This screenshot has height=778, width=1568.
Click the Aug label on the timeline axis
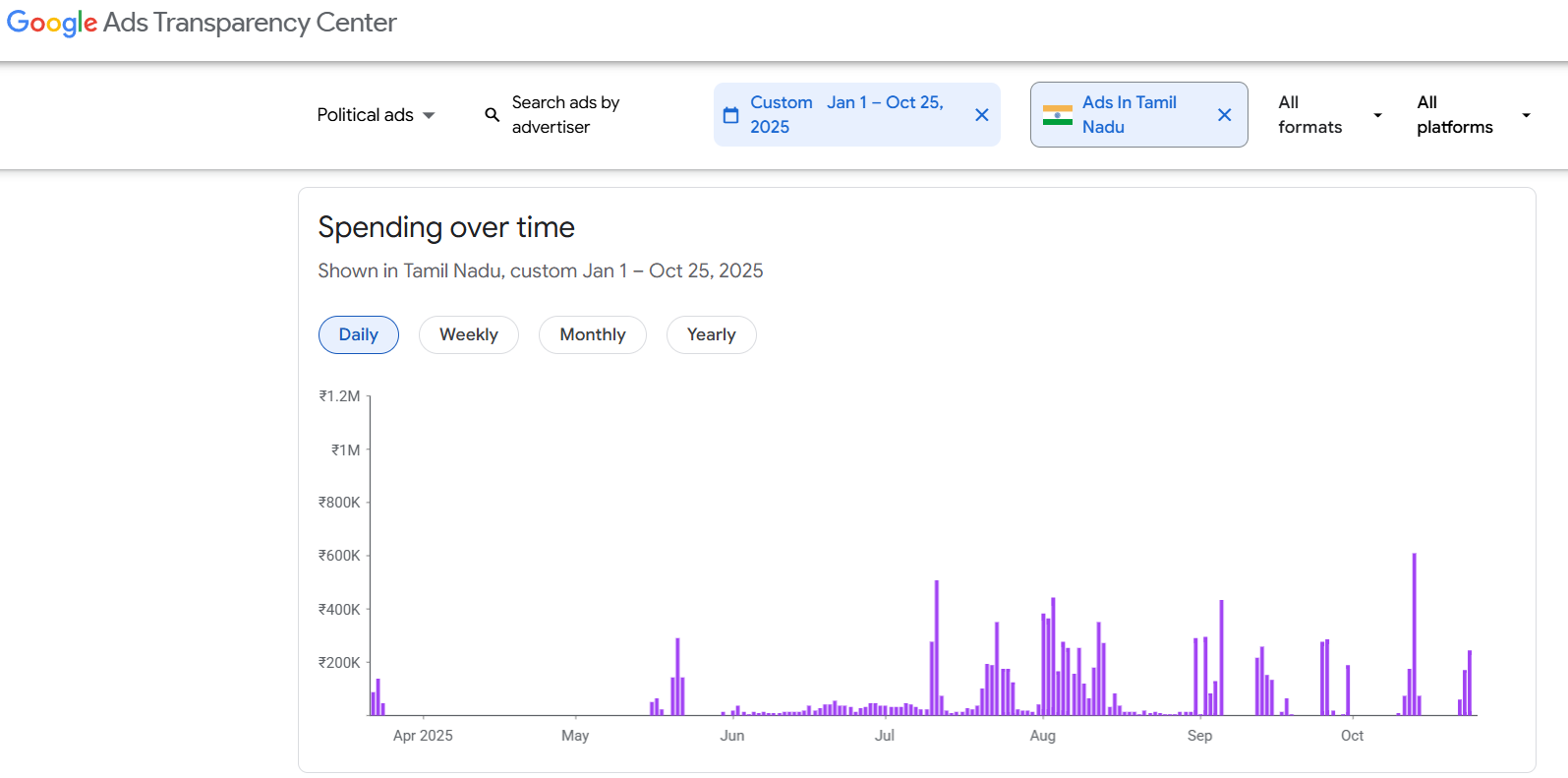click(x=1042, y=736)
